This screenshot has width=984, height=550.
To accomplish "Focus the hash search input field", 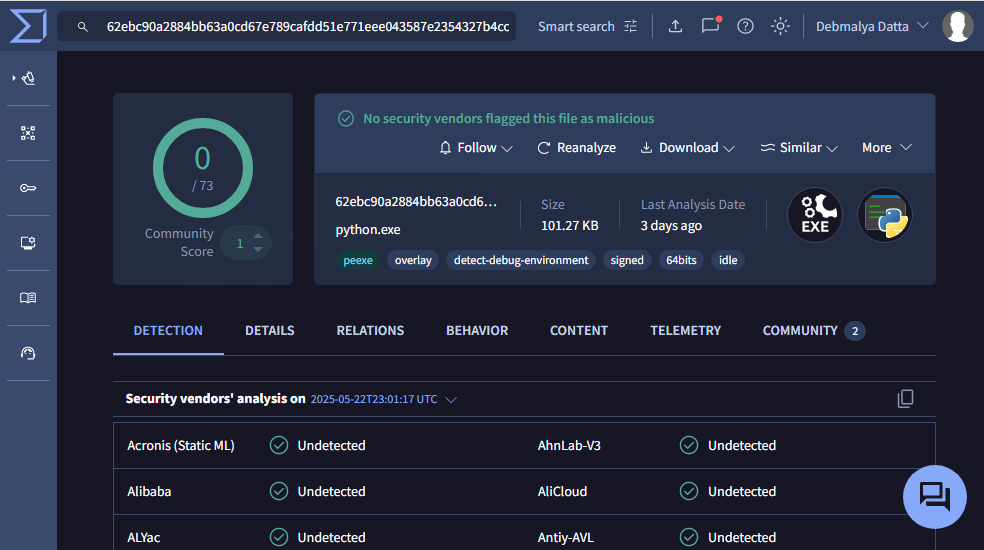I will (308, 26).
